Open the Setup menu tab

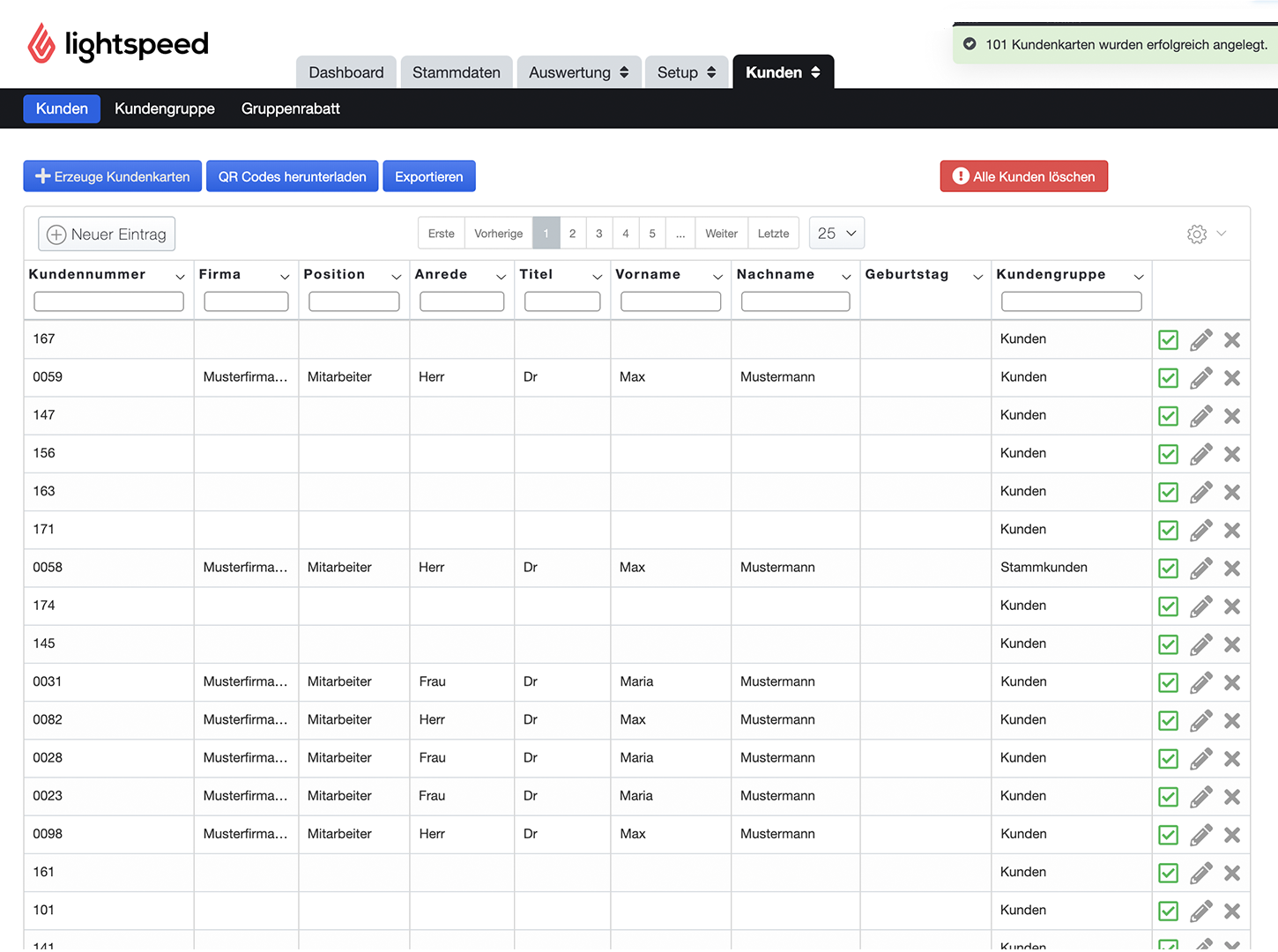[x=687, y=72]
